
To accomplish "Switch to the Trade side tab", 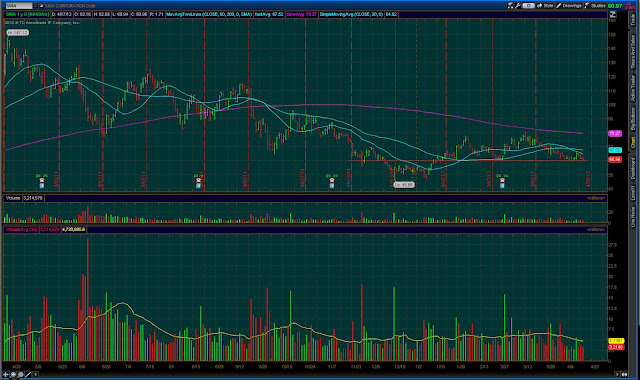I will tap(633, 19).
